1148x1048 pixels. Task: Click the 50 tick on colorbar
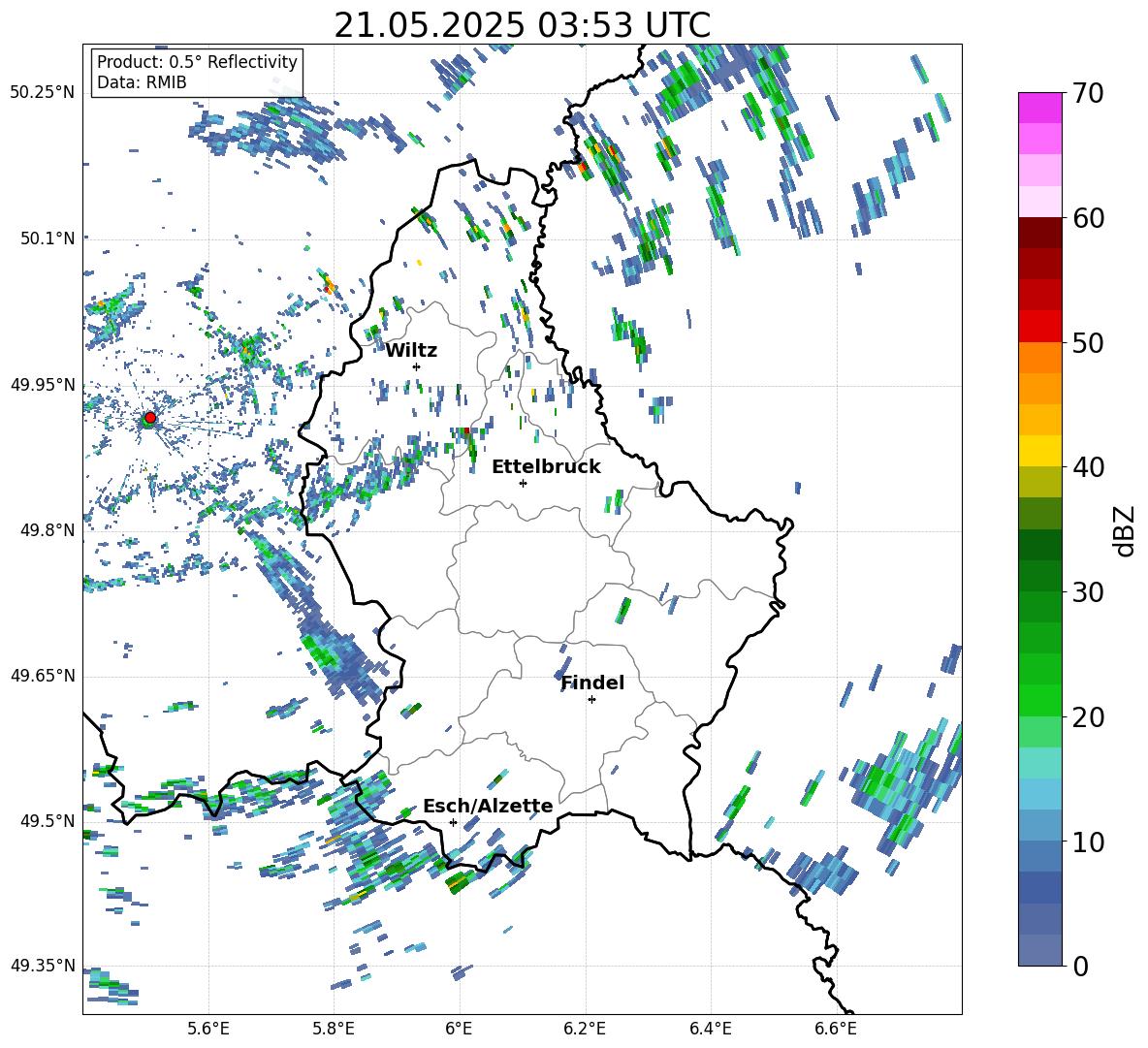tap(1088, 342)
